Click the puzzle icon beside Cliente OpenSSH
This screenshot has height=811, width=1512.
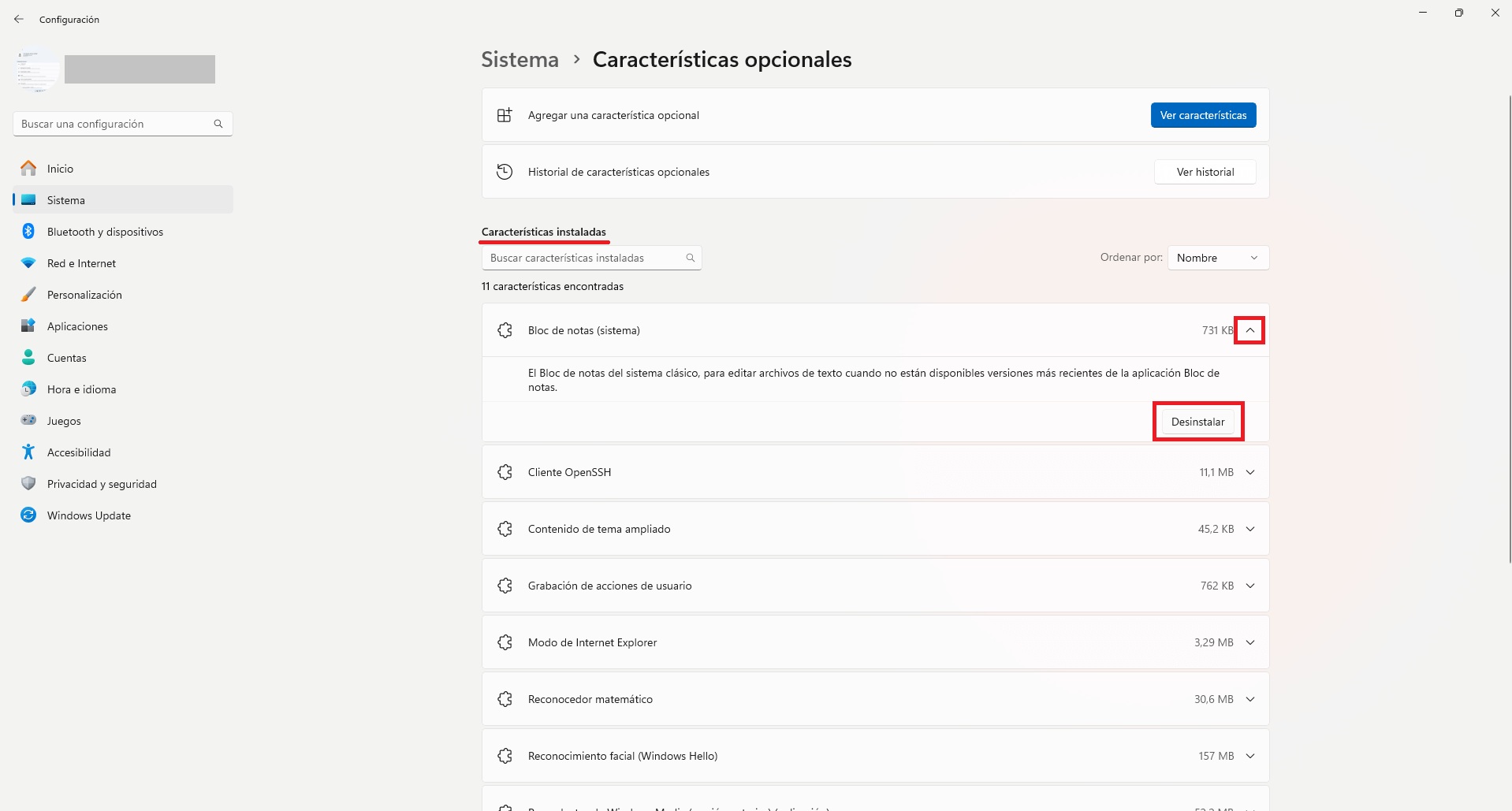505,472
